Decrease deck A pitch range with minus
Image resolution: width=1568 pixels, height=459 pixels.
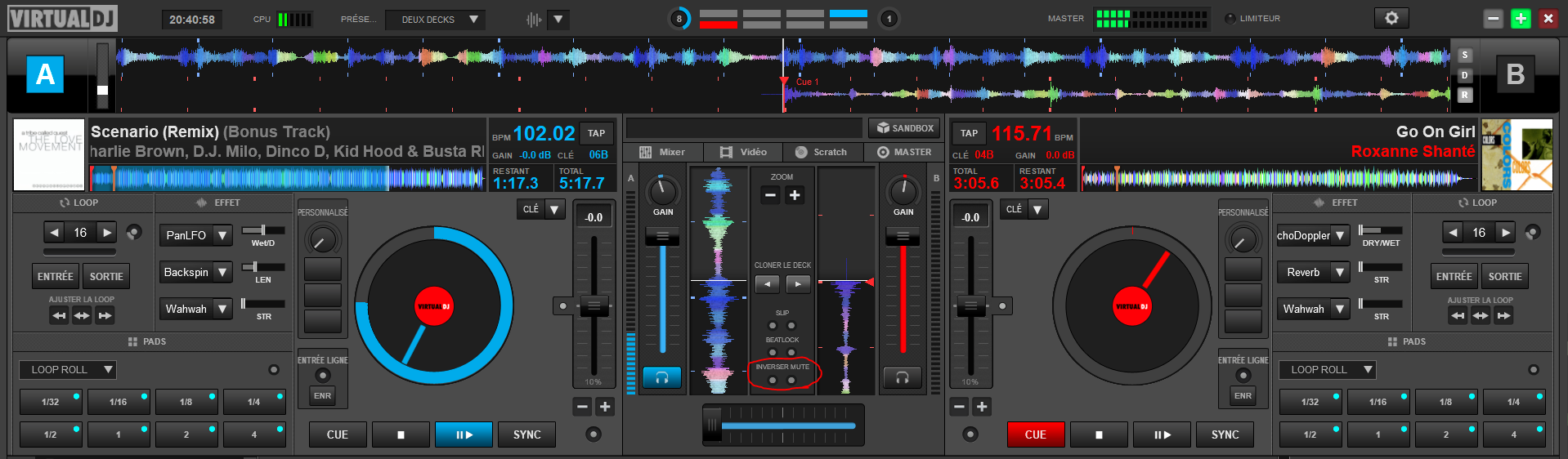coord(582,407)
